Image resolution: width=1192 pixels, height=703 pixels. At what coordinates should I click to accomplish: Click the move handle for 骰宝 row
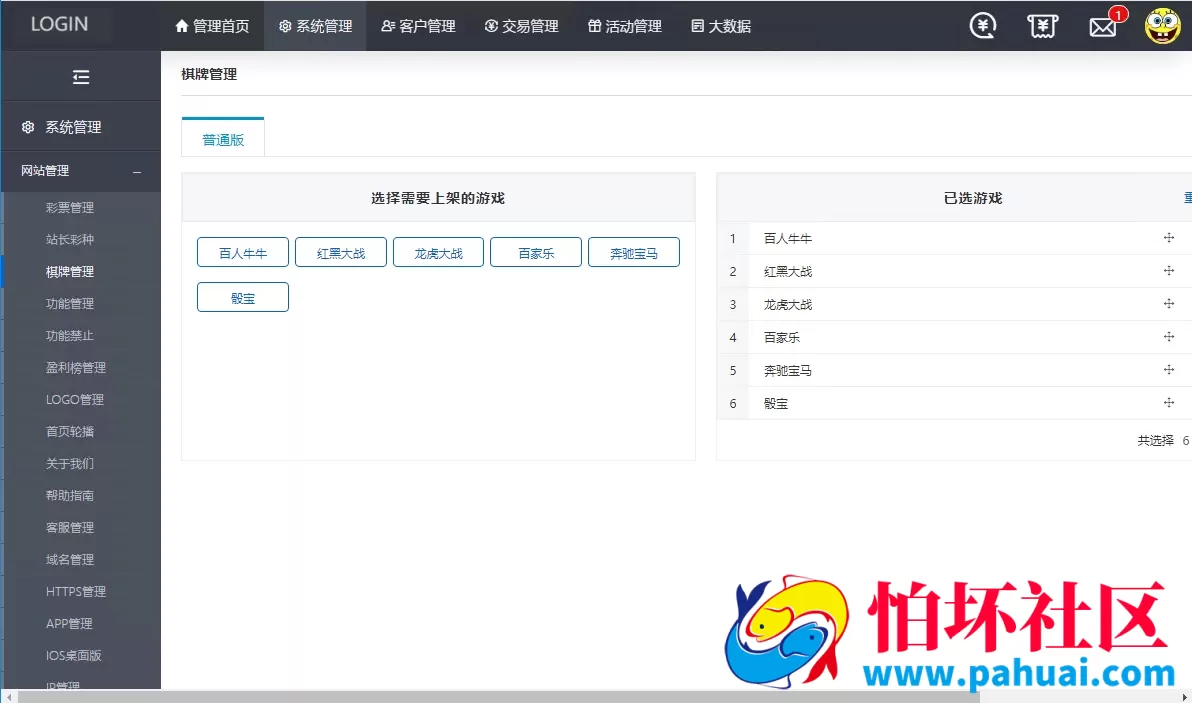[1168, 403]
